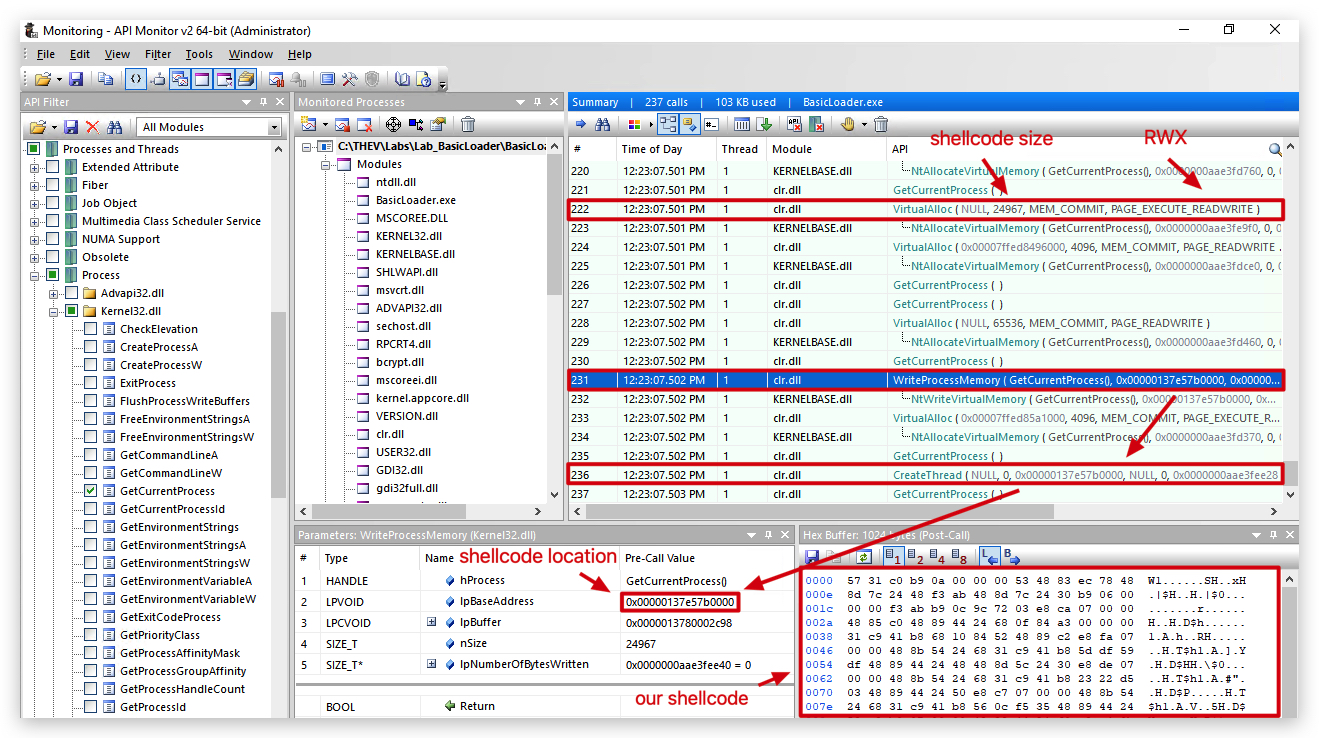This screenshot has height=738, width=1319.
Task: Click the lpBaseAddress pre-call value cell
Action: [680, 602]
